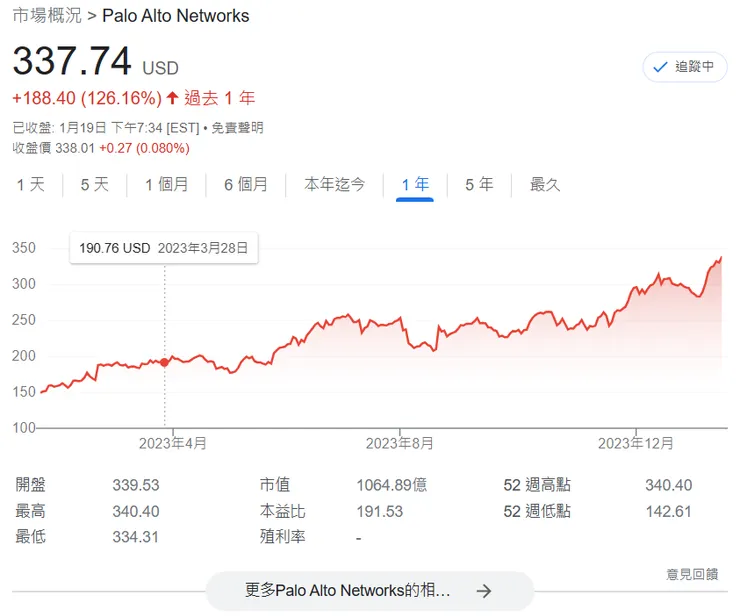Click the 殖利率 label
740x616 pixels.
[x=282, y=537]
